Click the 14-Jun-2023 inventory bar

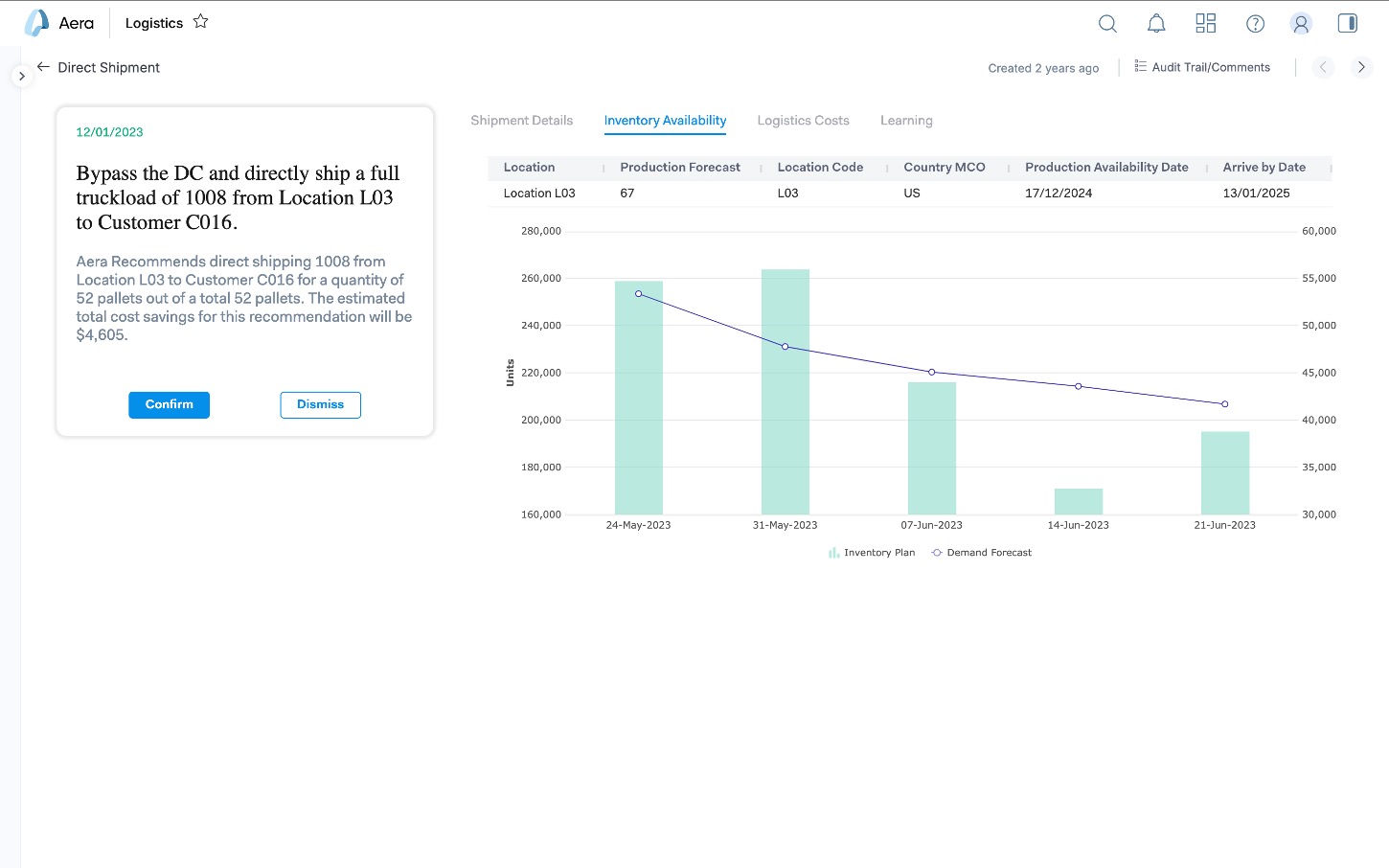pos(1079,501)
